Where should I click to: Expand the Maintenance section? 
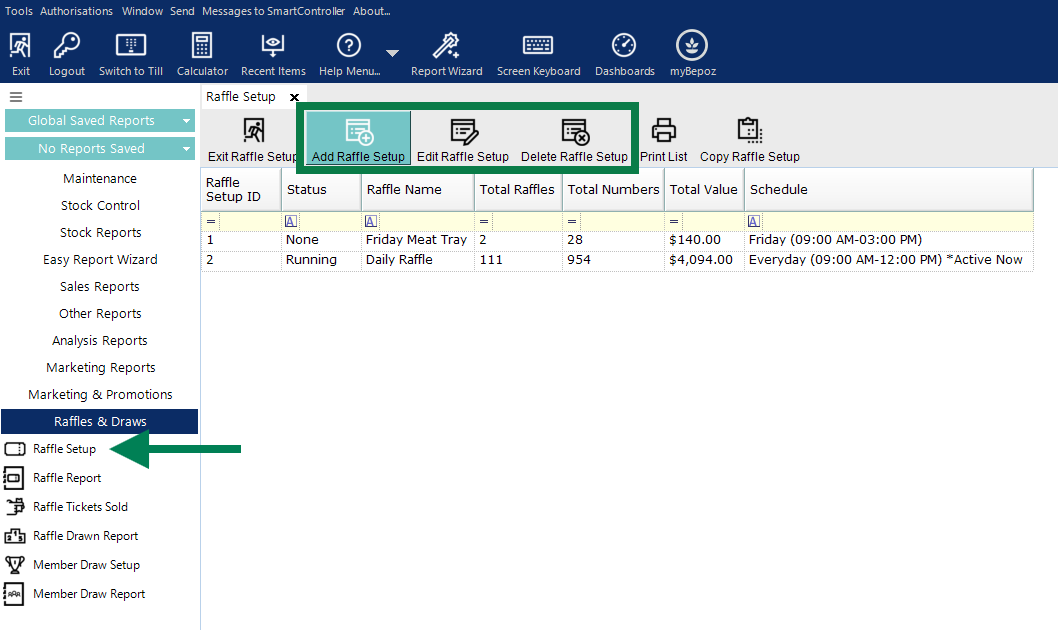pyautogui.click(x=100, y=178)
